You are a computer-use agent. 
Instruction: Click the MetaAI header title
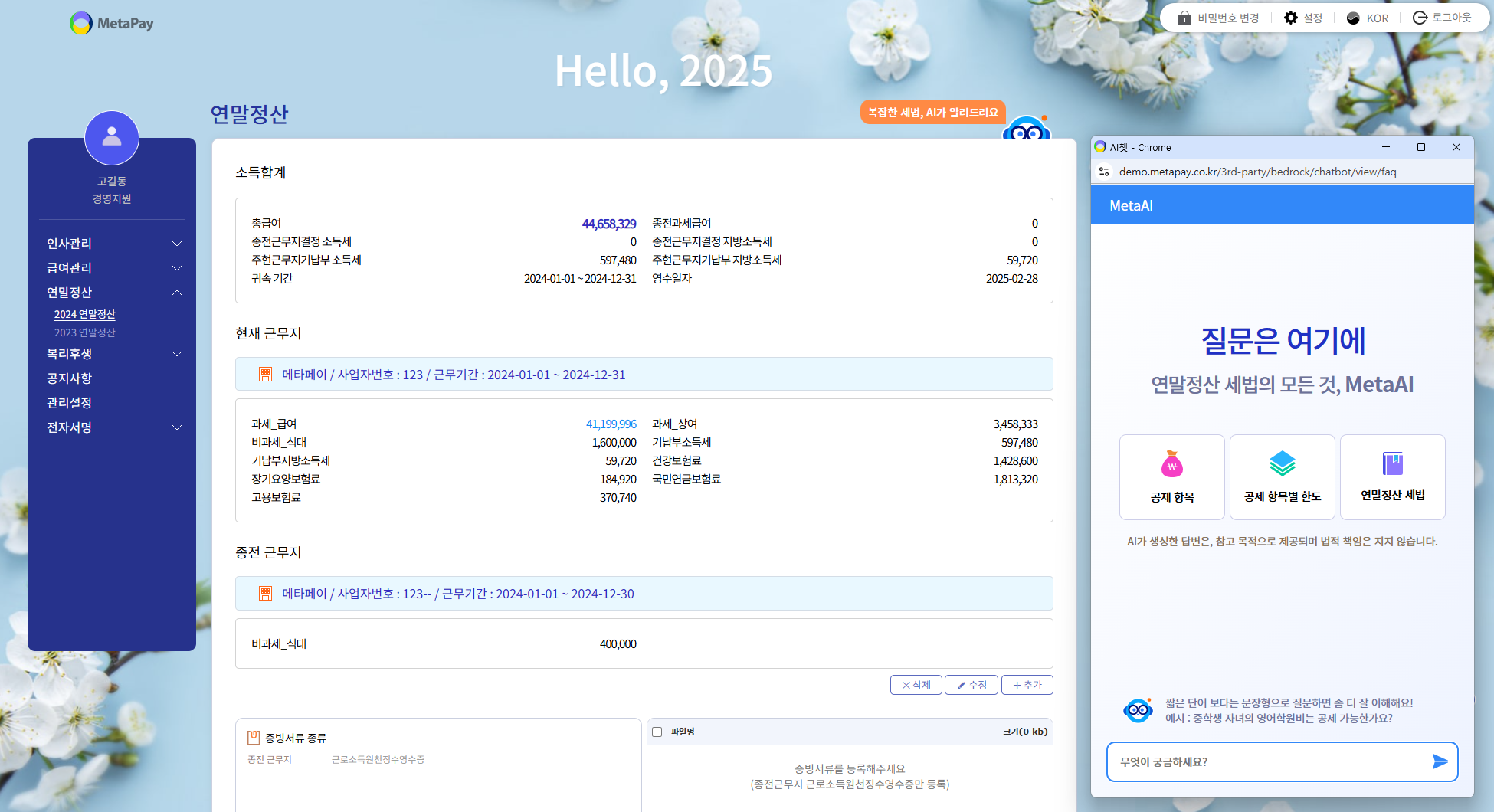point(1131,205)
